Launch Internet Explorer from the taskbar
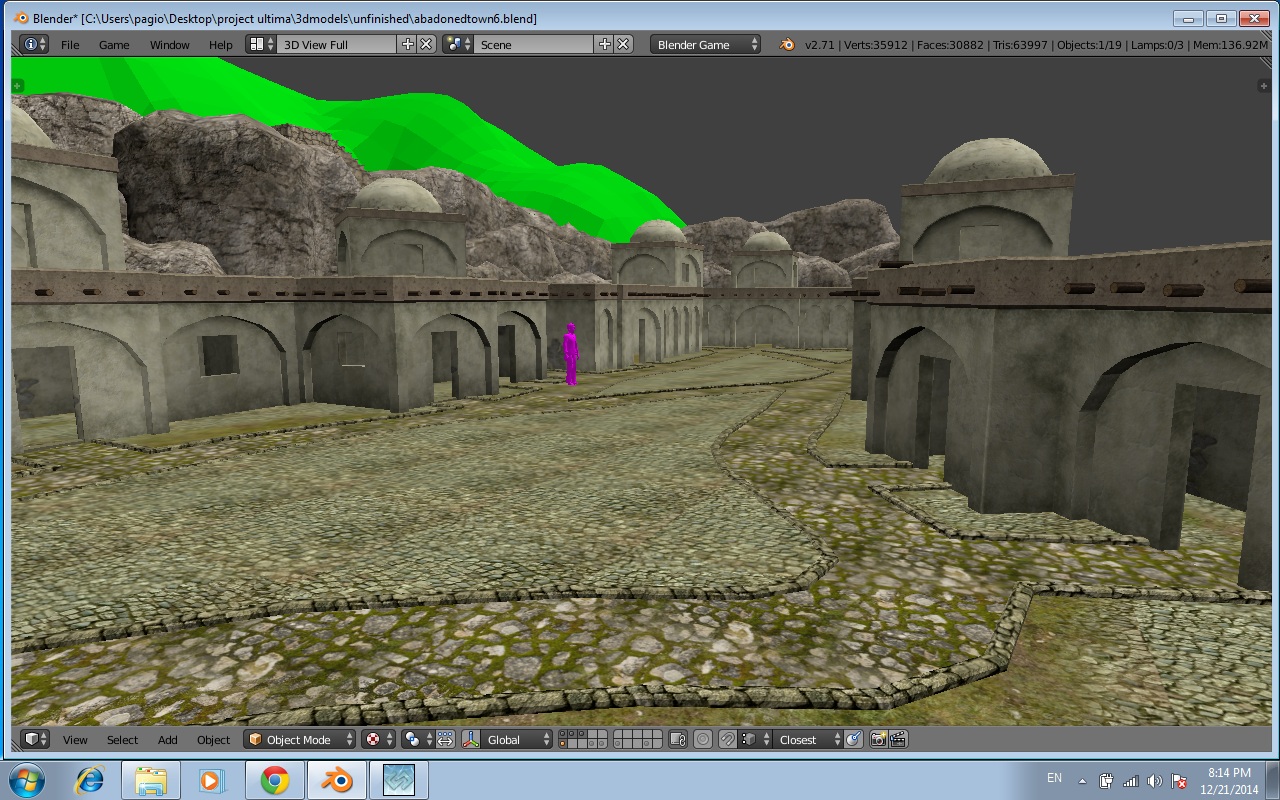 point(89,780)
